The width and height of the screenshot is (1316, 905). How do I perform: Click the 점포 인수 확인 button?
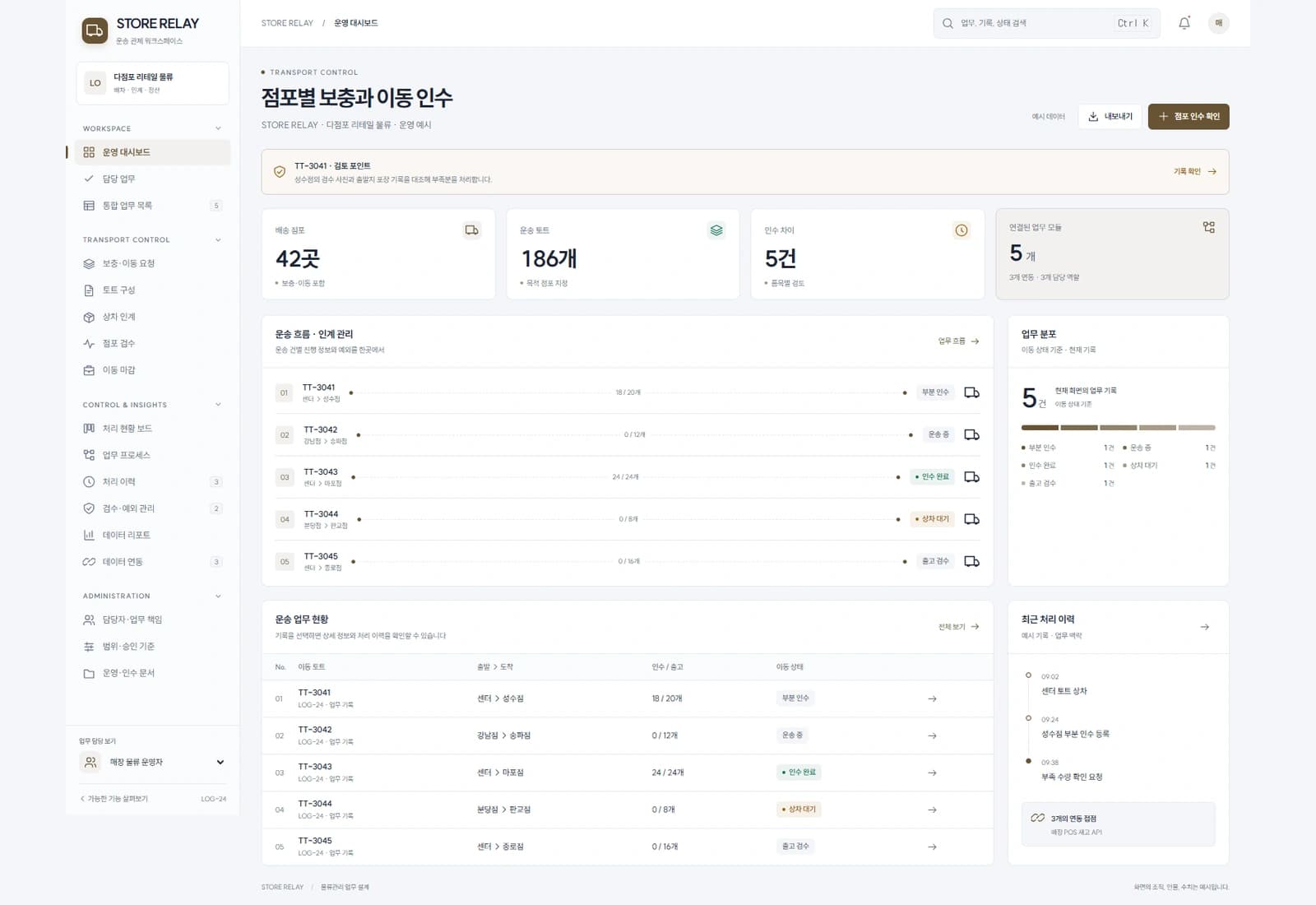(x=1189, y=117)
